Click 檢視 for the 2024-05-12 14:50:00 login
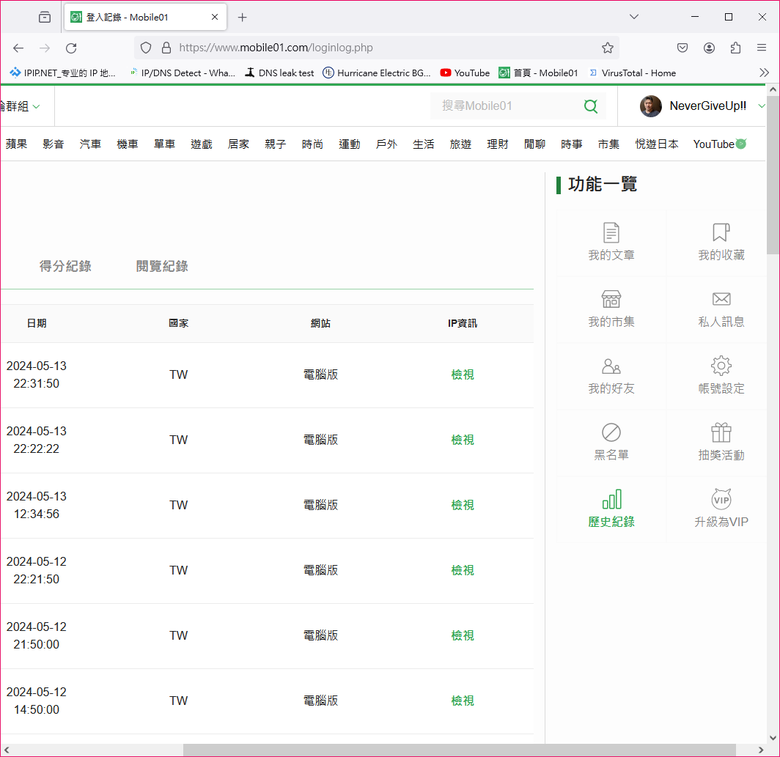780x757 pixels. [462, 701]
